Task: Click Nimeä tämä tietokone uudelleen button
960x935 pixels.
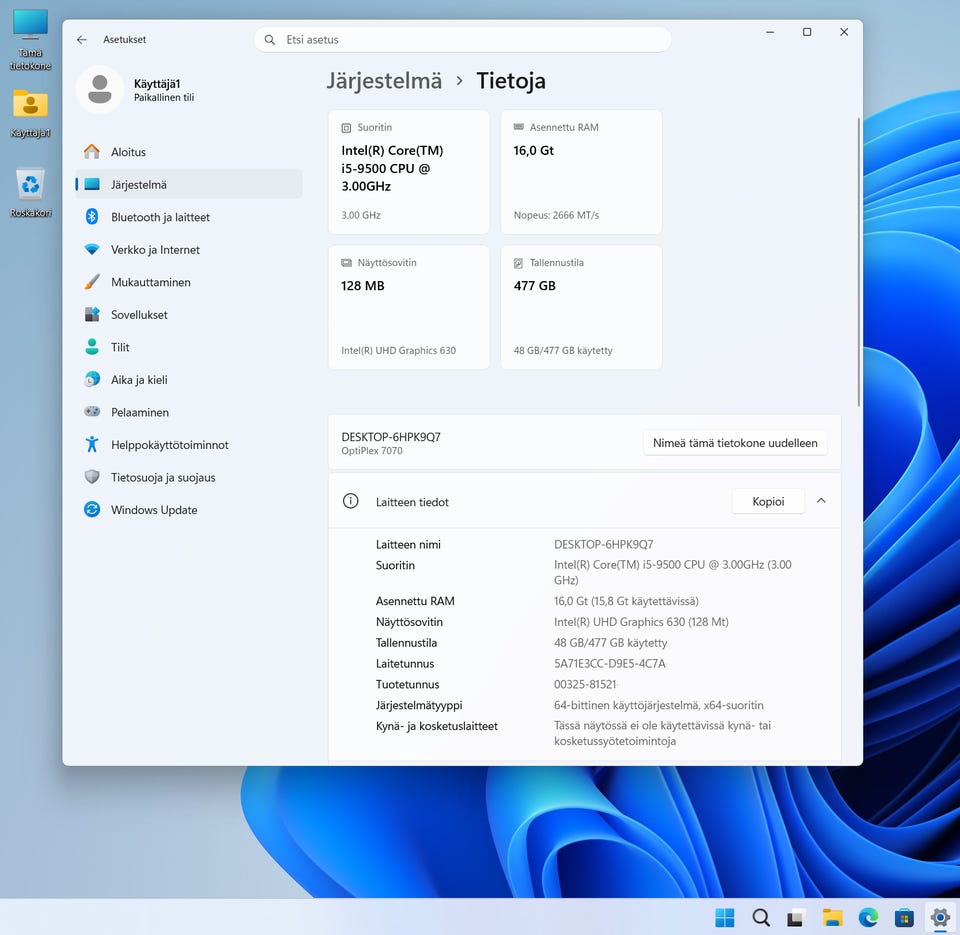Action: [735, 443]
